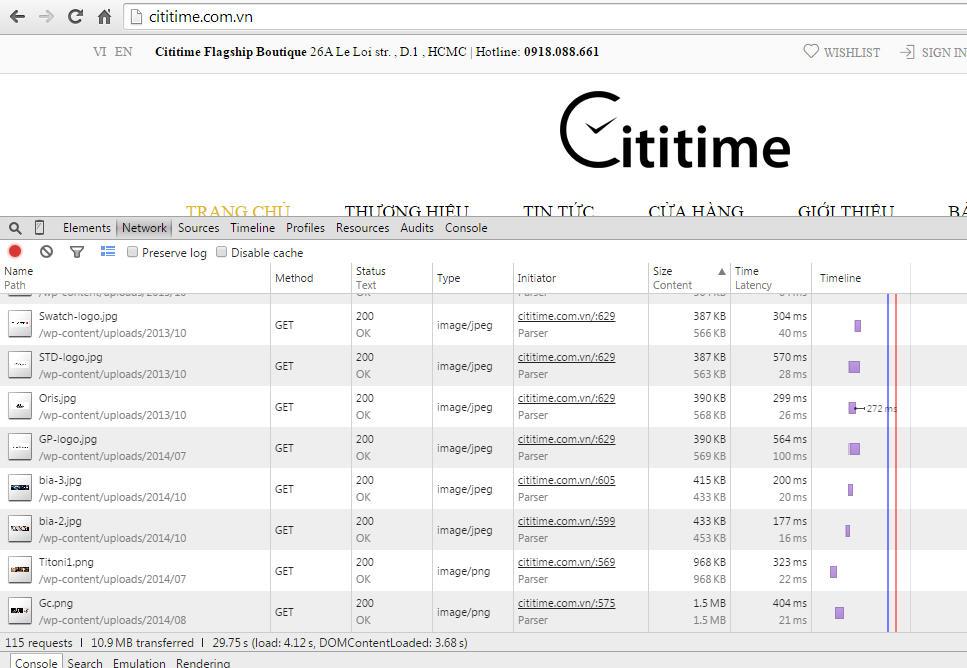Click the Oris.jpg file name

[x=57, y=398]
